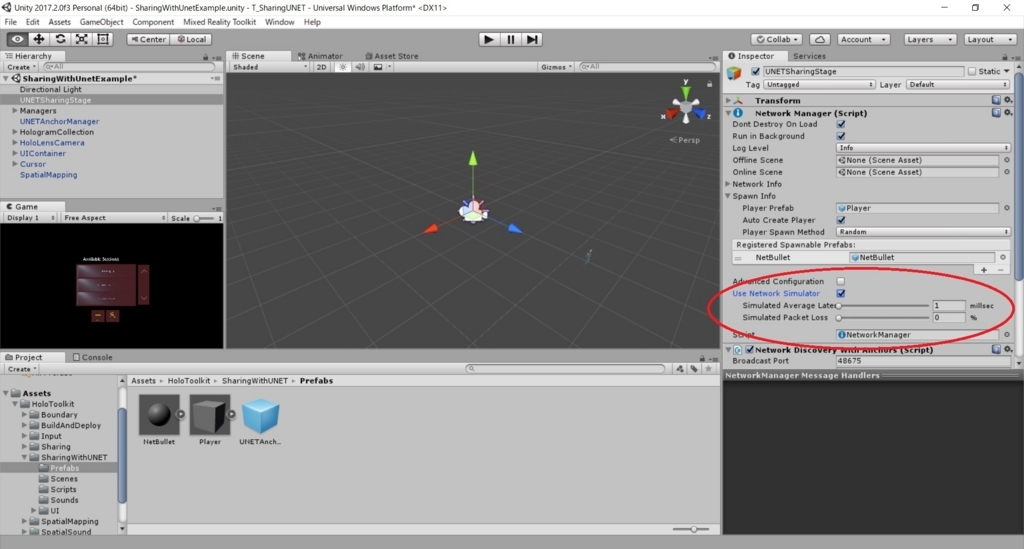Click the Collab button
The image size is (1024, 549).
click(776, 39)
